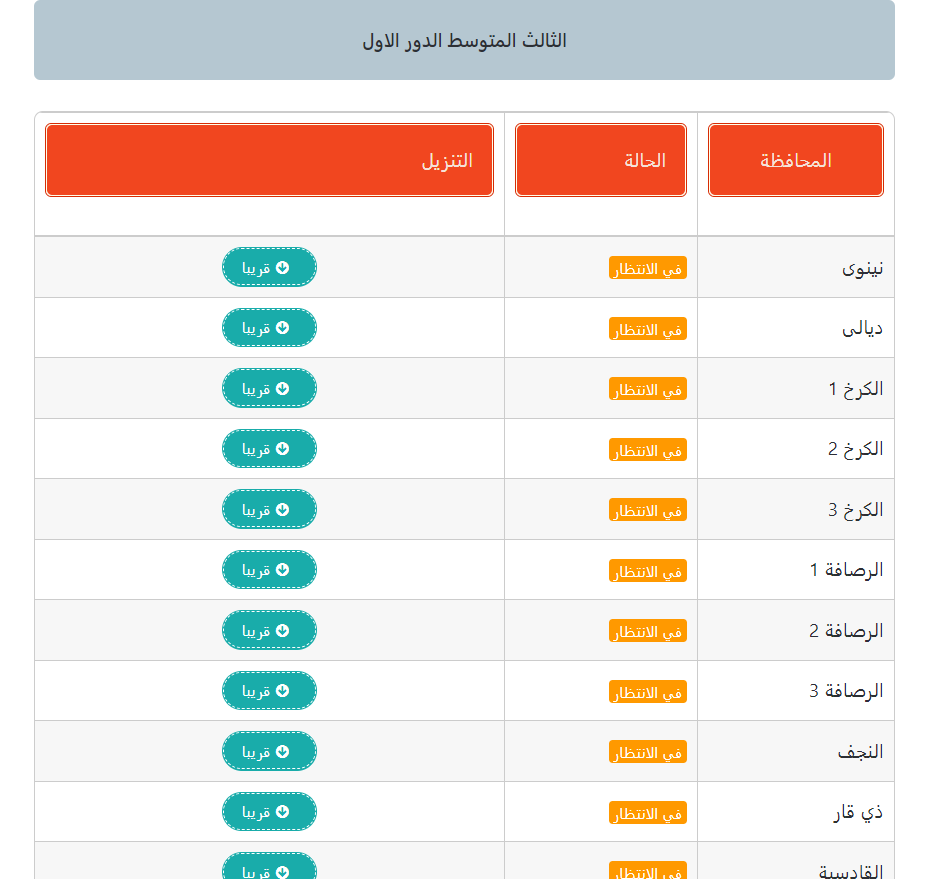The width and height of the screenshot is (932, 879).
Task: Select the الرصافة 1 governorate cell
Action: click(x=796, y=569)
